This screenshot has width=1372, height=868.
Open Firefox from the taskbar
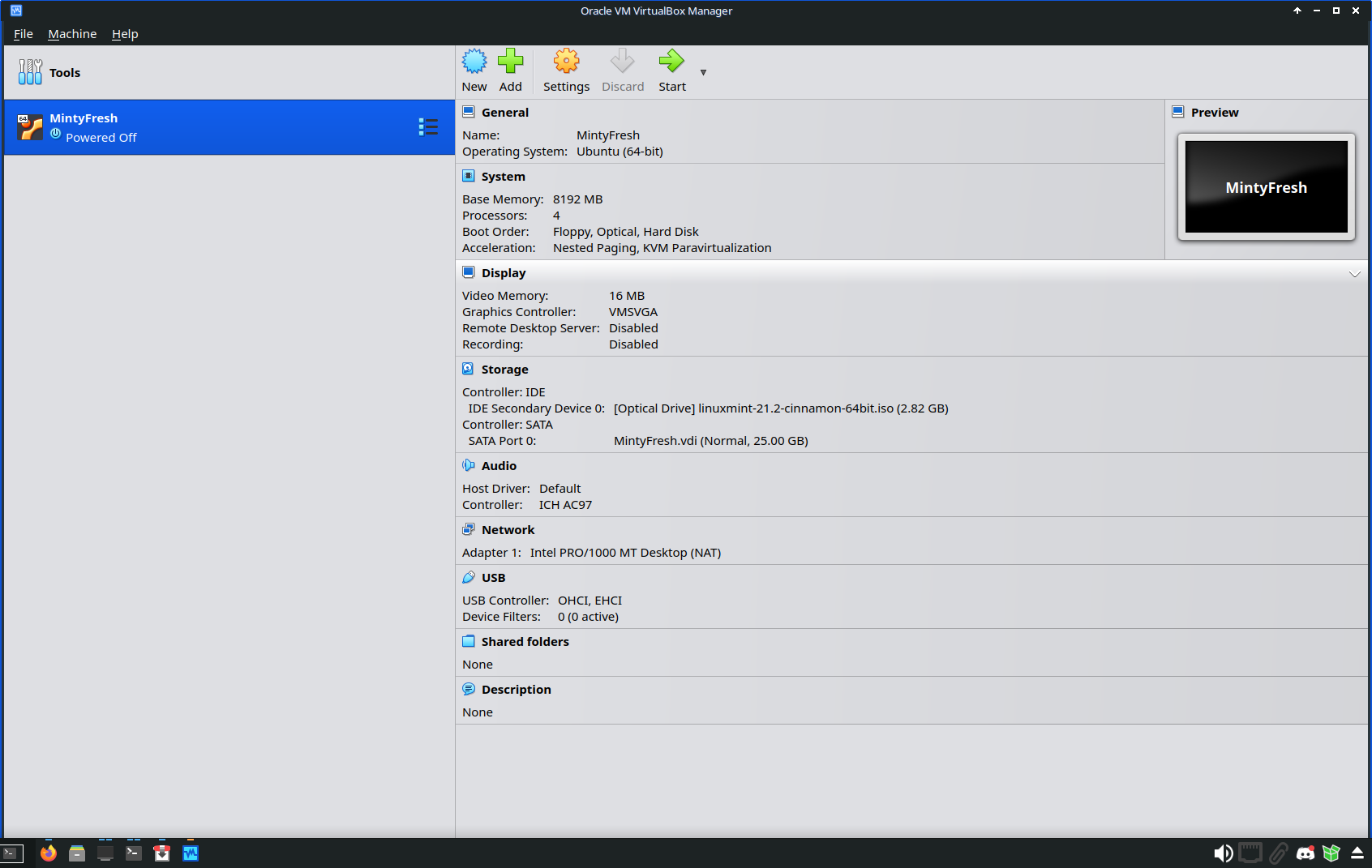(49, 853)
